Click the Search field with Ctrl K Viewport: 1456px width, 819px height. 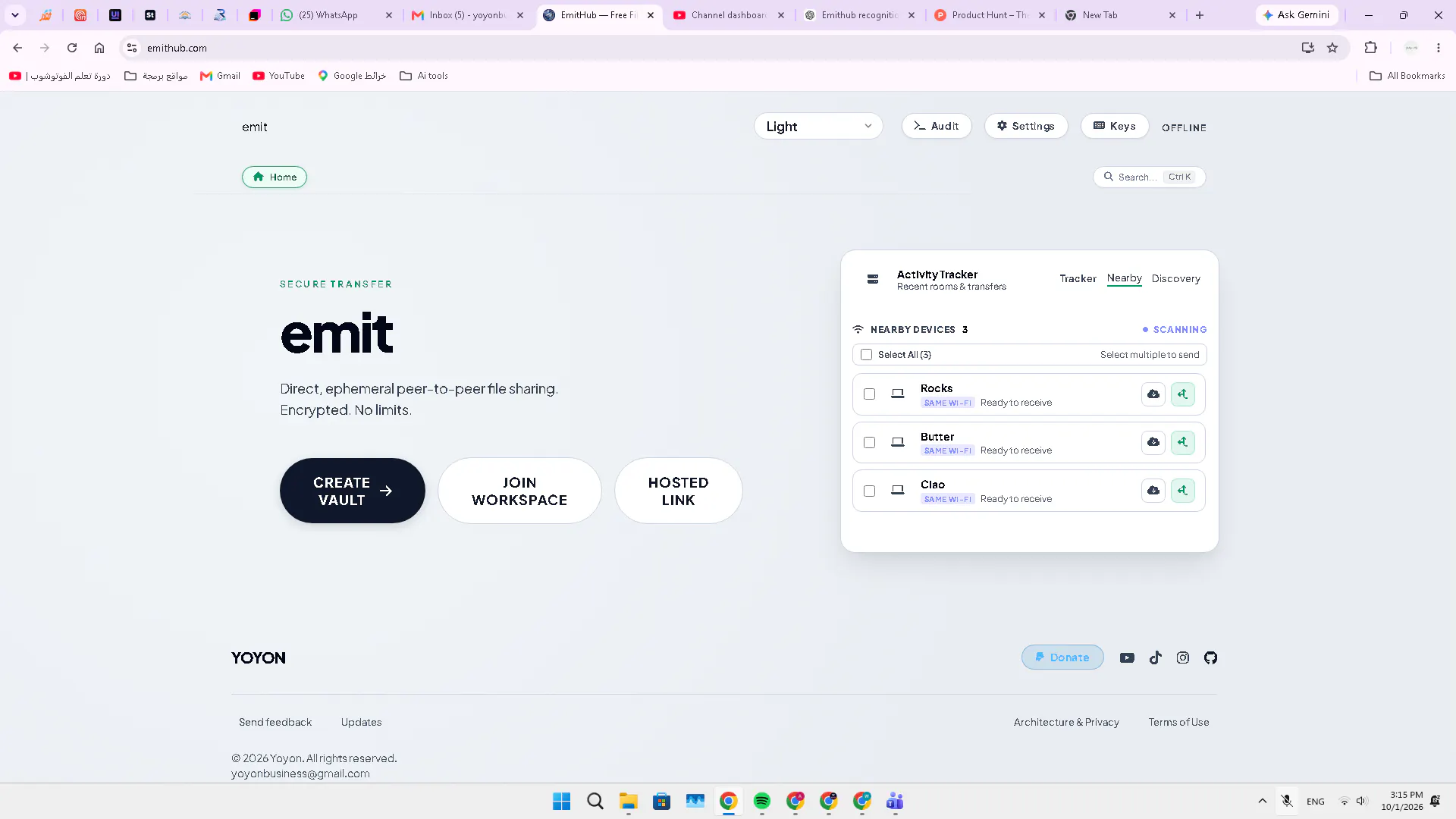pyautogui.click(x=1149, y=177)
